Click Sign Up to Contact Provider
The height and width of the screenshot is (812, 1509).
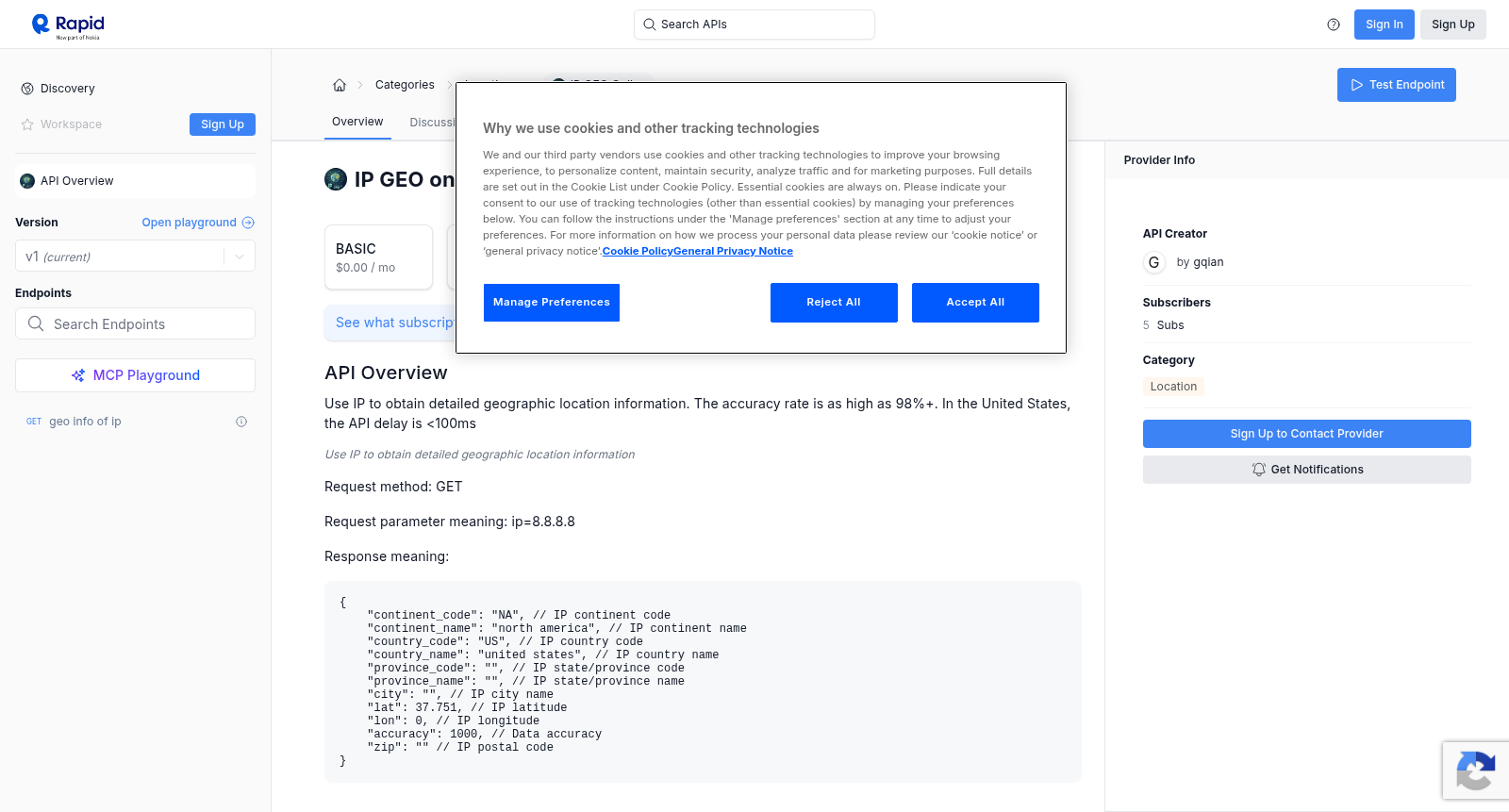click(1306, 434)
